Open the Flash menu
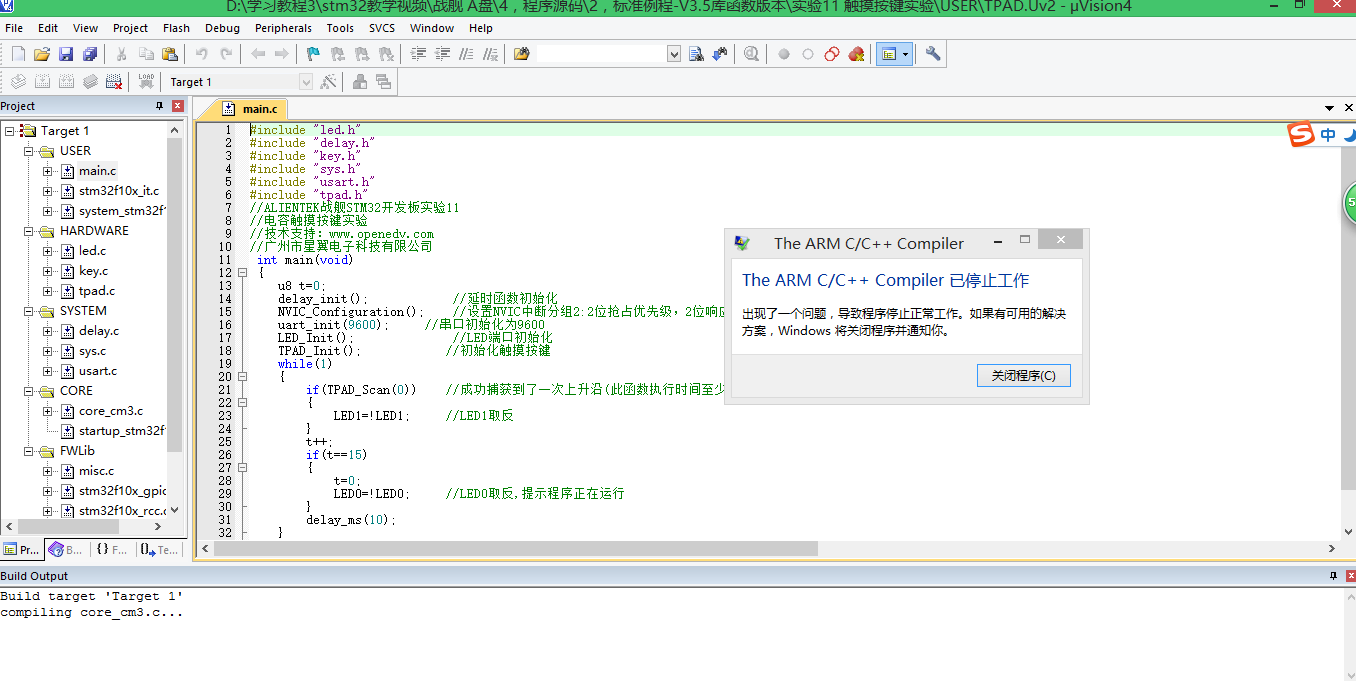Screen dimensions: 1356x681 tap(176, 28)
